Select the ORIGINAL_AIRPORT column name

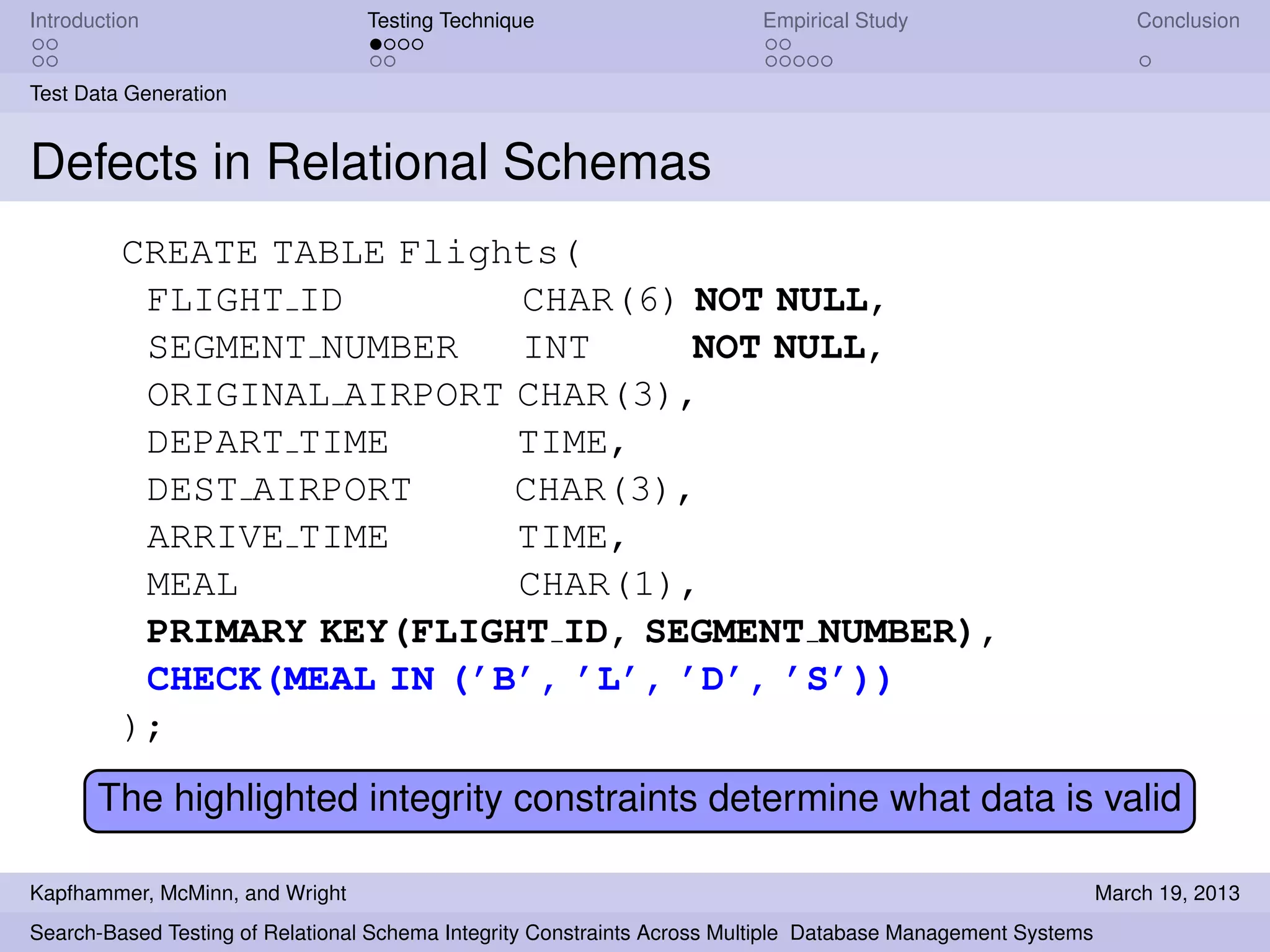(x=325, y=395)
